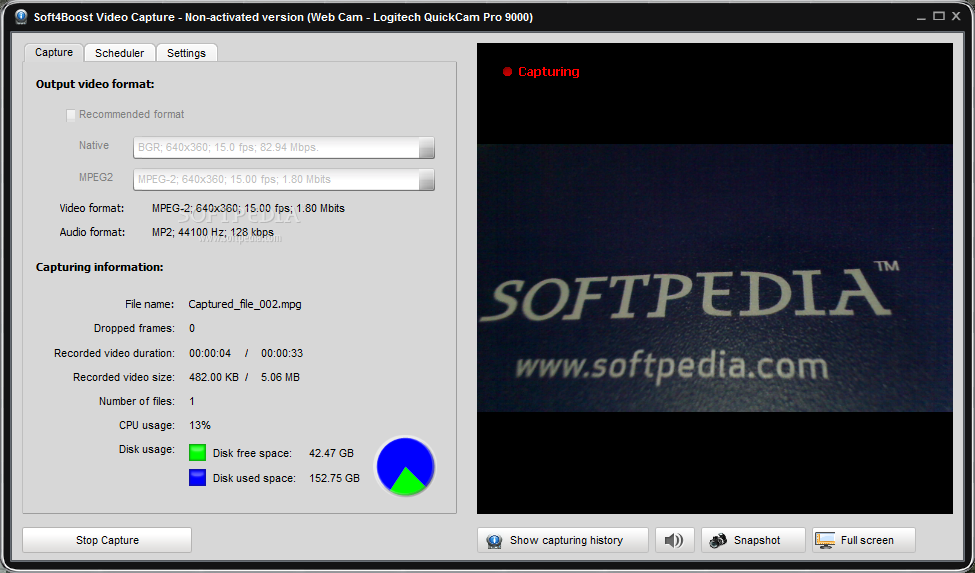
Task: Click the green Disk free space swatch
Action: tap(197, 452)
